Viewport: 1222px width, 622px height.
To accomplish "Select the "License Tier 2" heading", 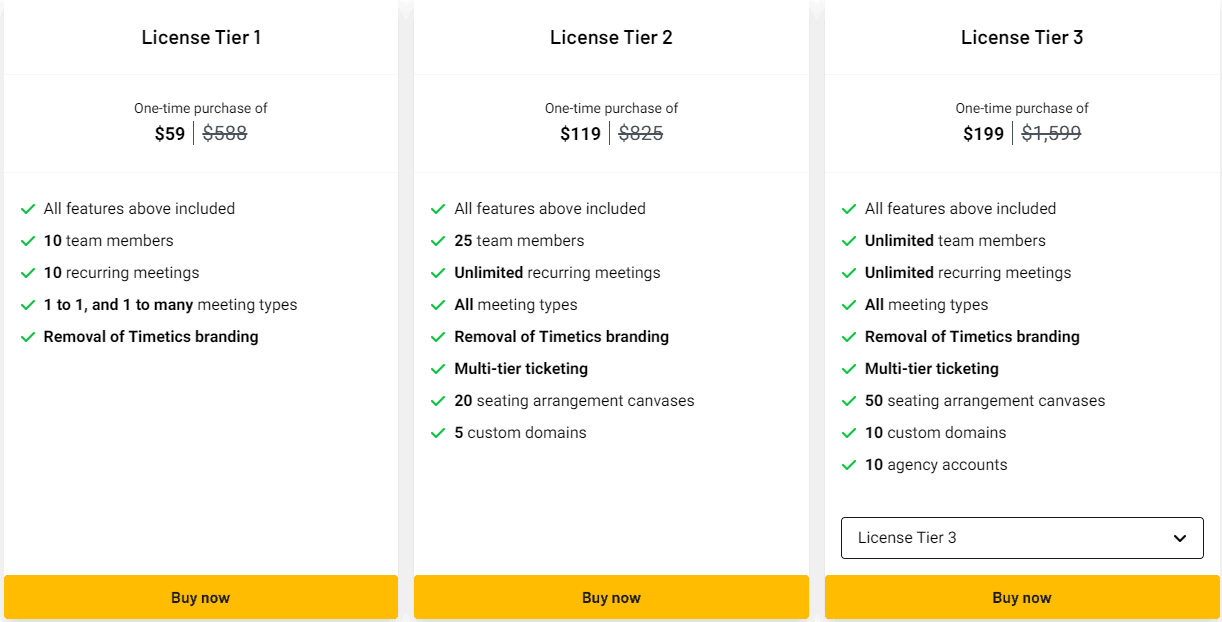I will click(x=611, y=37).
